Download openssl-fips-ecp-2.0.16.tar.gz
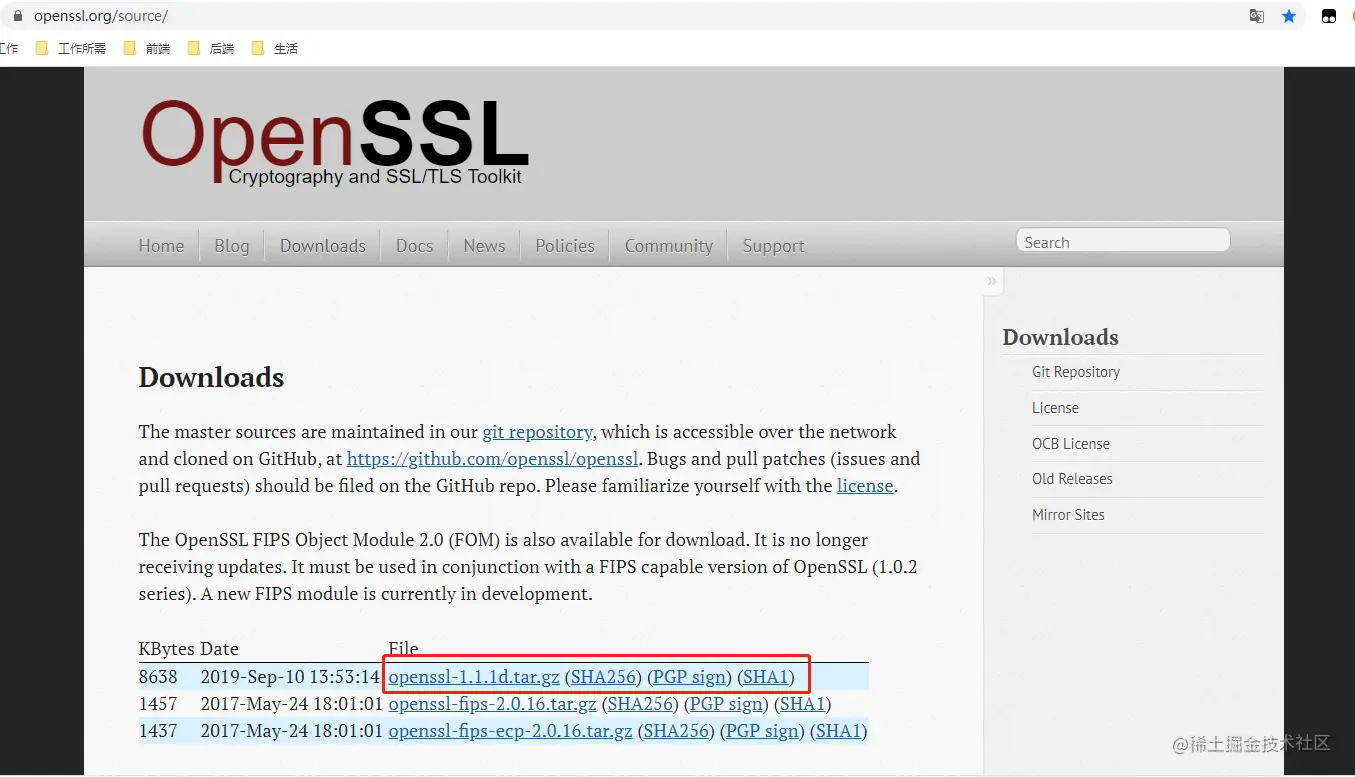The image size is (1355, 777). pyautogui.click(x=510, y=731)
